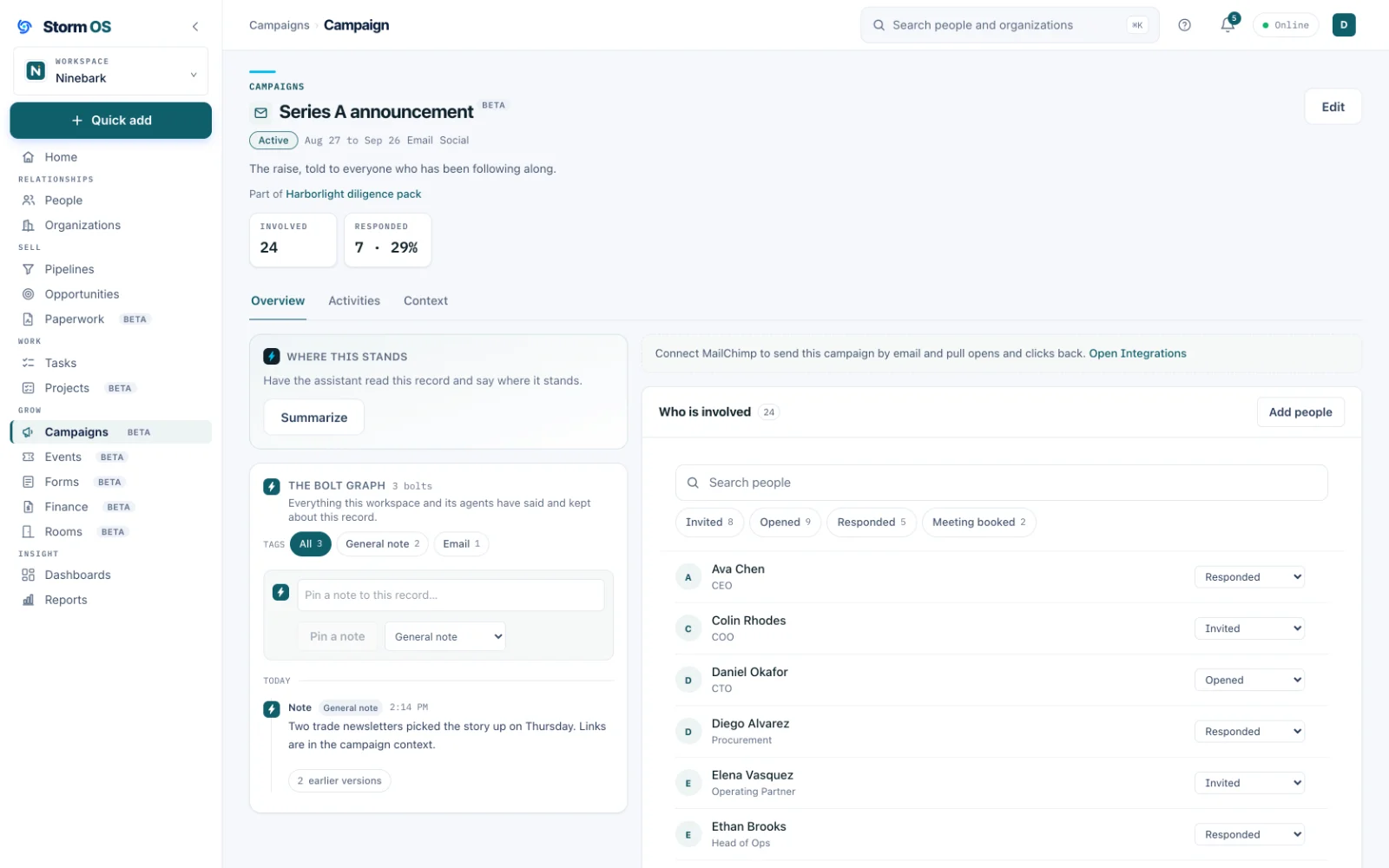The width and height of the screenshot is (1389, 868).
Task: Open Elena Vasquez's status dropdown
Action: click(1249, 783)
